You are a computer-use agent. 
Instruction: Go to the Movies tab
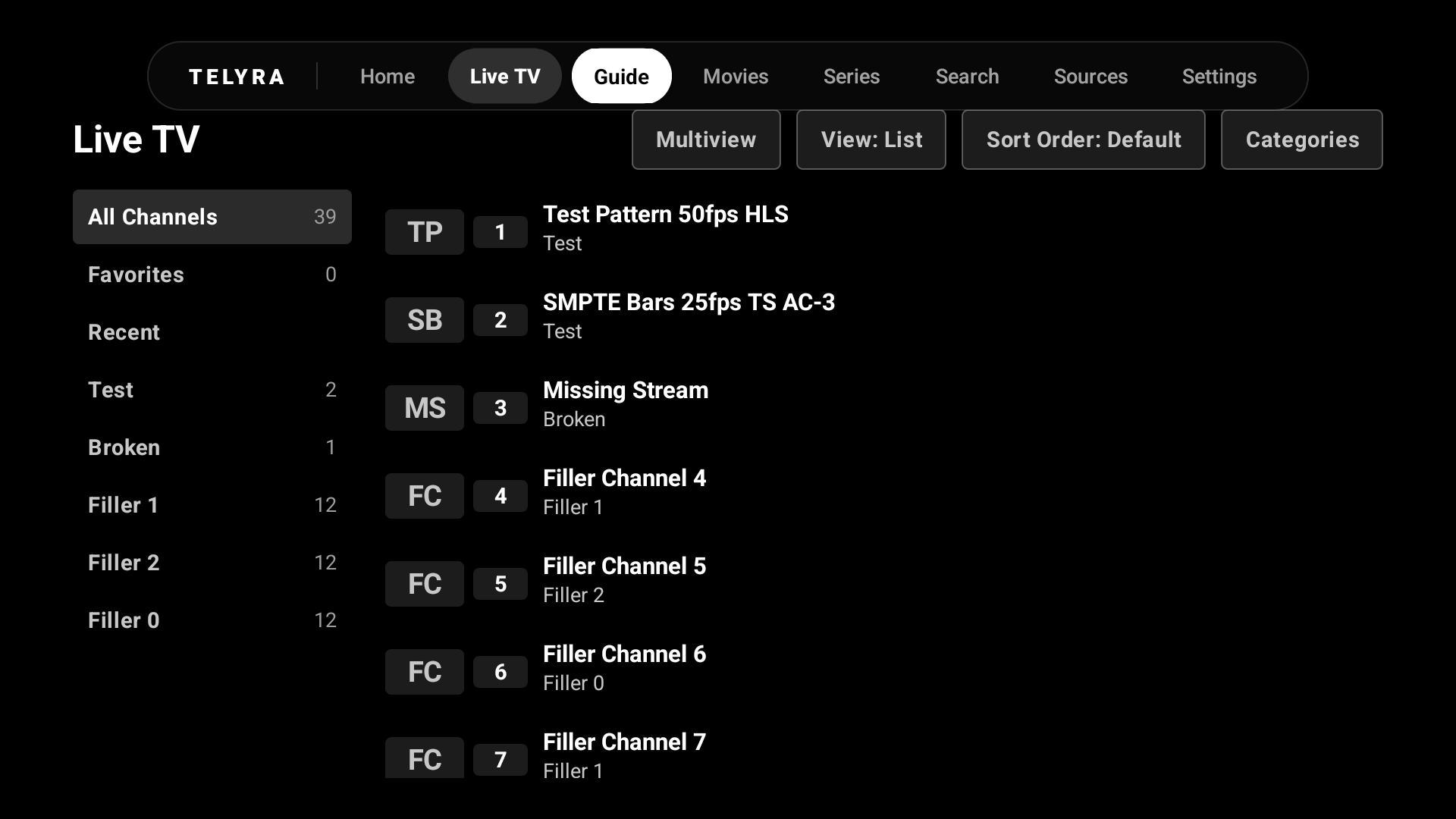(x=736, y=77)
